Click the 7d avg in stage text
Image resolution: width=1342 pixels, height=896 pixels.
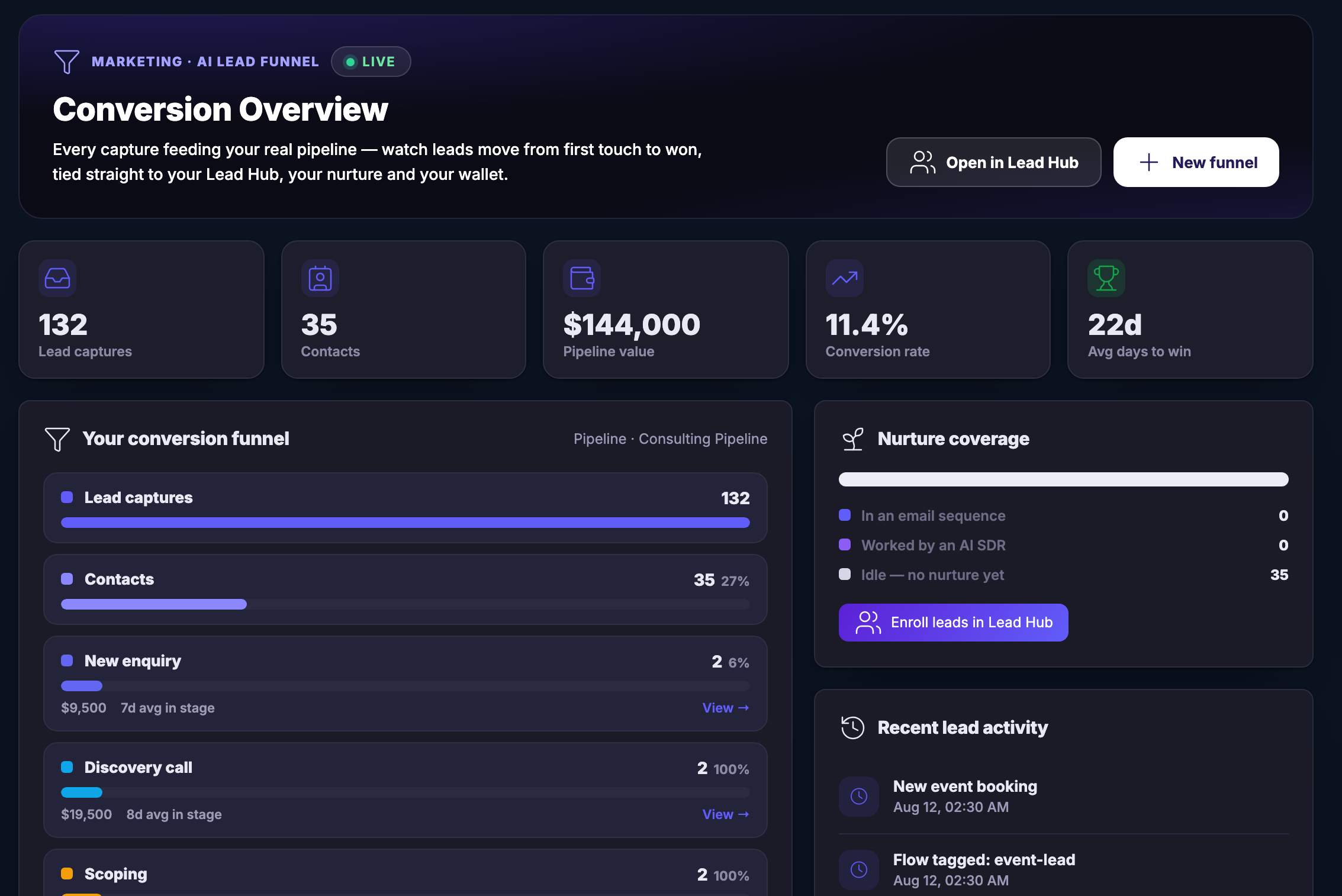click(x=168, y=708)
